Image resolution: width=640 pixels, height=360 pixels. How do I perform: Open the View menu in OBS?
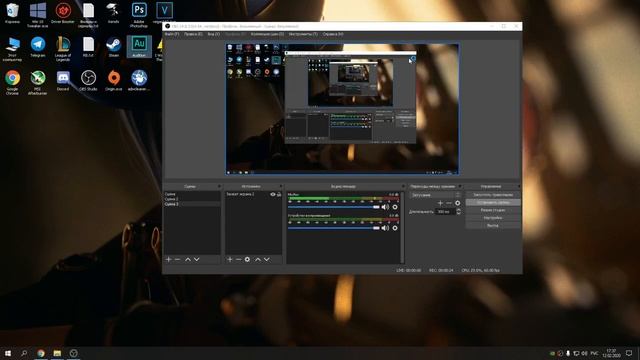[x=213, y=34]
